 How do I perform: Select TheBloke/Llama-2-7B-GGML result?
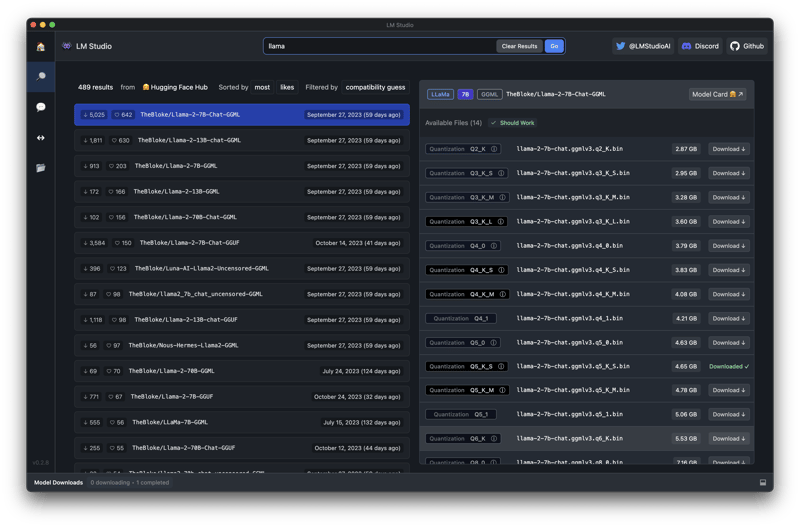click(x=242, y=166)
